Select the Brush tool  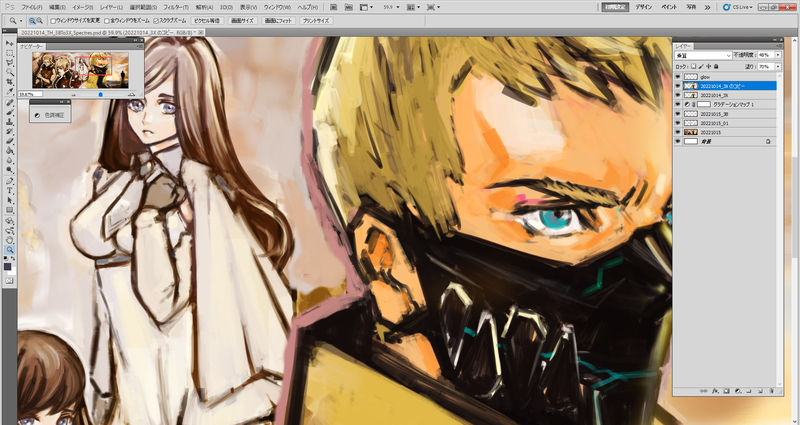tap(10, 112)
